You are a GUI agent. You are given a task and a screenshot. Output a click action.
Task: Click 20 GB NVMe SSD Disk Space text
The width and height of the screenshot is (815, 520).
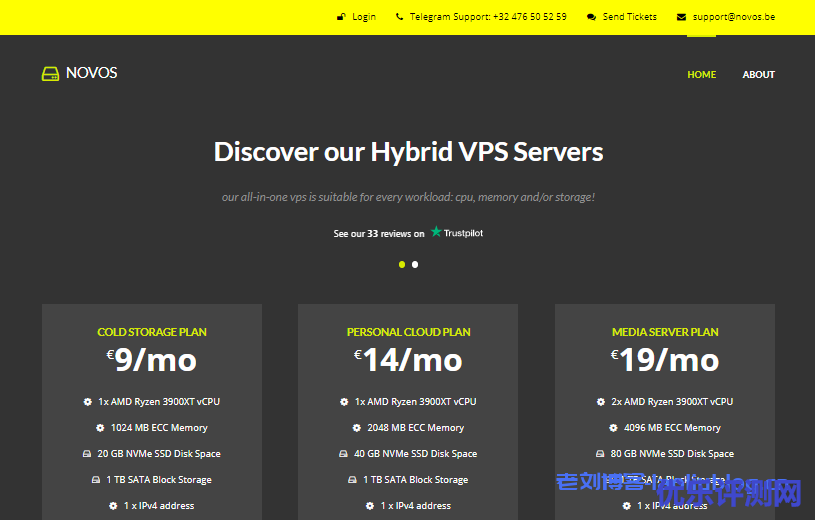coord(159,453)
